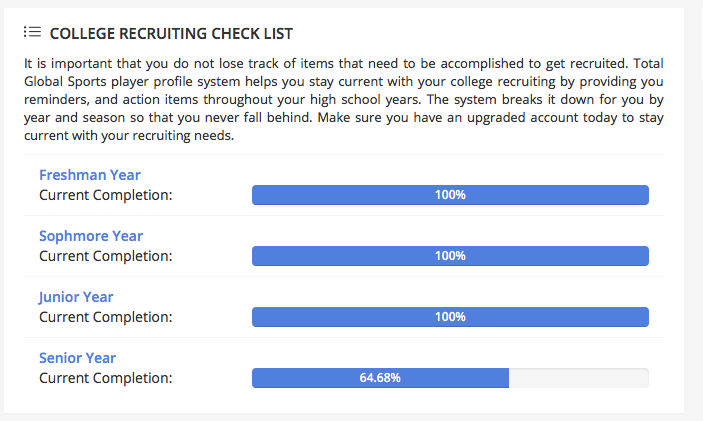Click the 100% label in the Junior bar
Image resolution: width=703 pixels, height=421 pixels.
coord(450,317)
